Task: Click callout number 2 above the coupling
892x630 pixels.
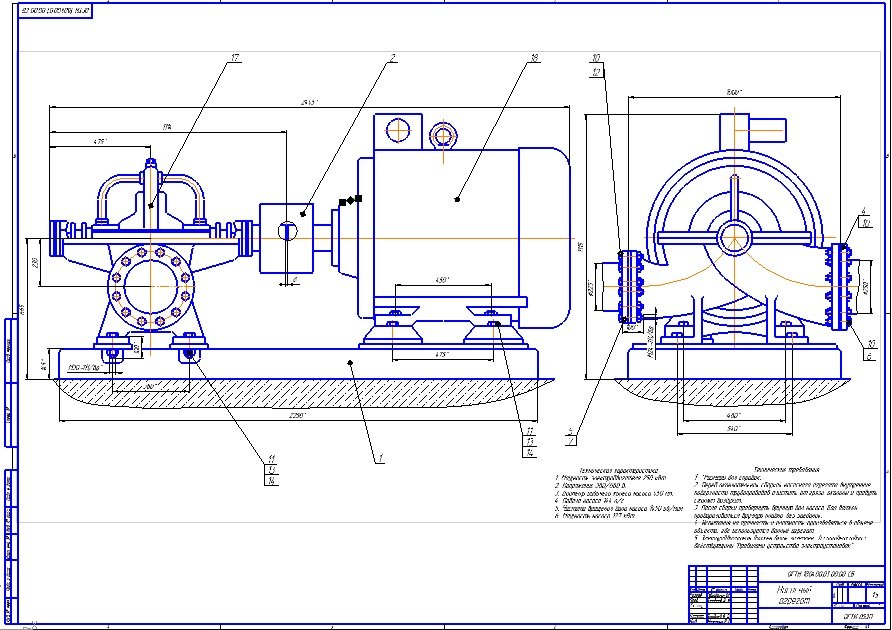Action: (x=394, y=59)
